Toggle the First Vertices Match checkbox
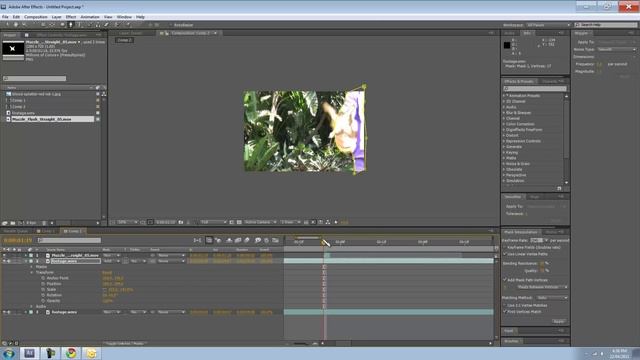This screenshot has width=640, height=360. (x=505, y=311)
